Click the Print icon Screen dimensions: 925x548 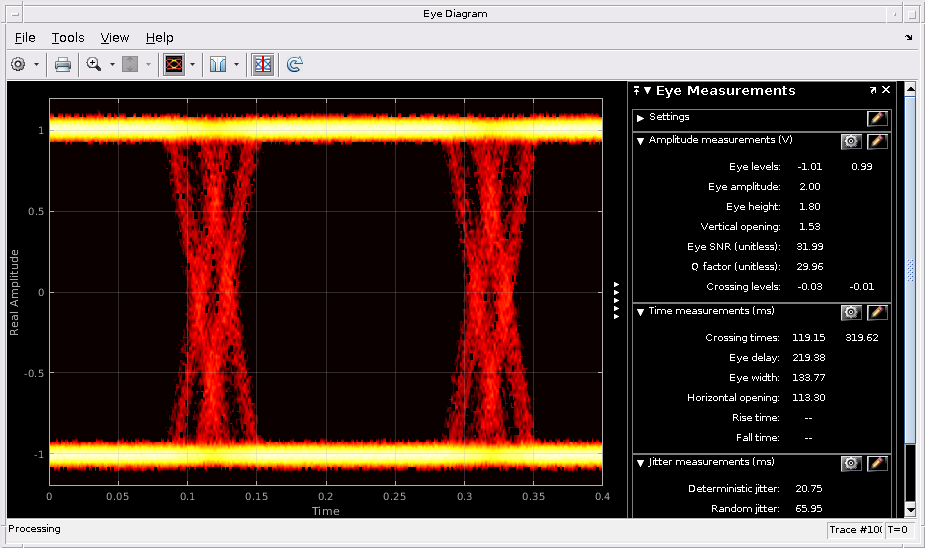click(63, 64)
